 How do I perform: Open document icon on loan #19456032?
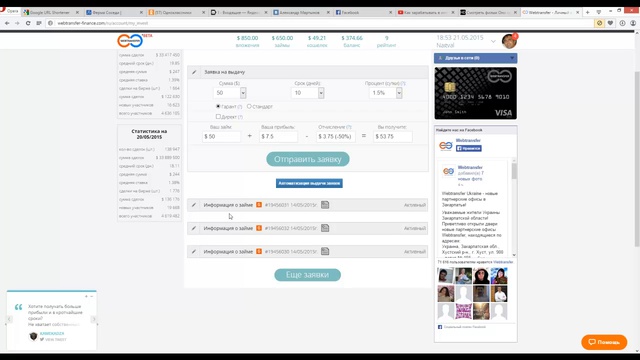click(x=325, y=228)
